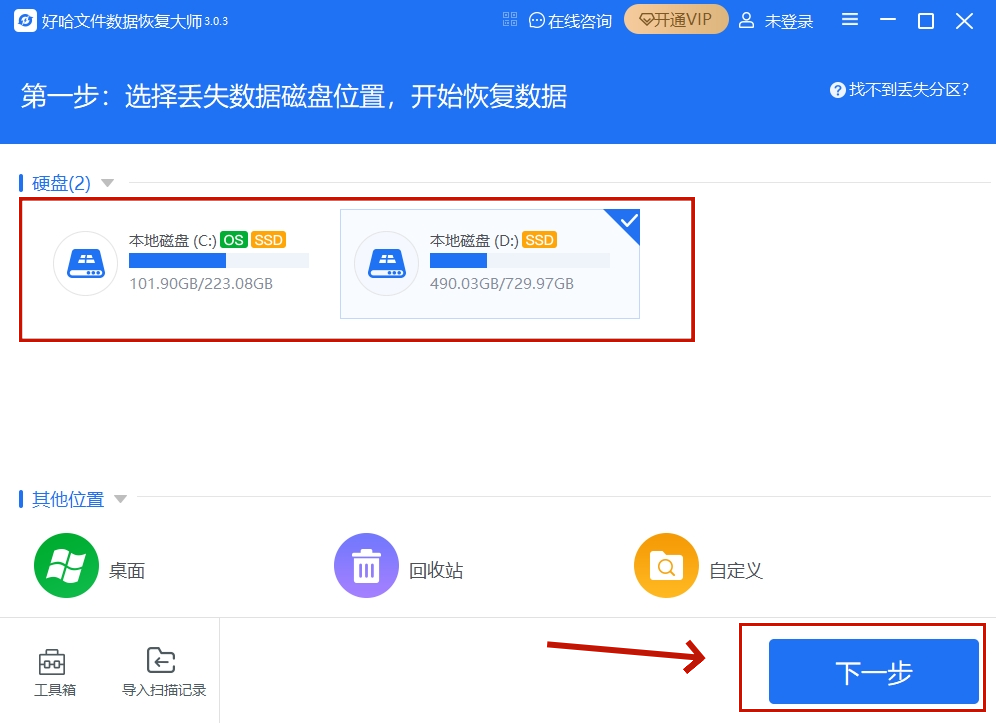Screen dimensions: 996x723
Task: Select local disk C: drive
Action: pyautogui.click(x=182, y=264)
